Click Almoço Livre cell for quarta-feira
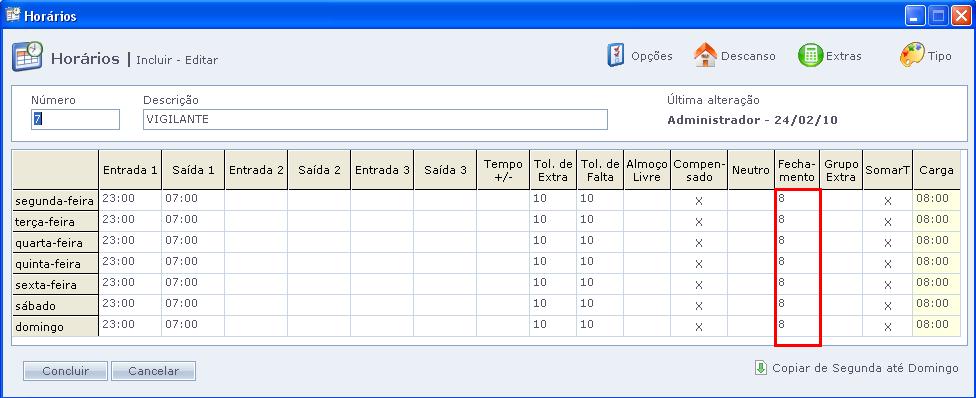Image resolution: width=976 pixels, height=398 pixels. pos(647,243)
